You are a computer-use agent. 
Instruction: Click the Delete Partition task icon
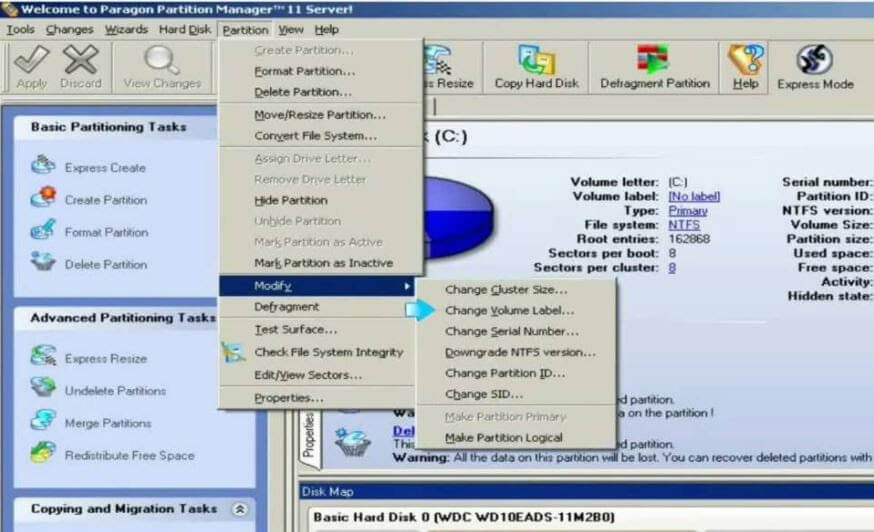click(x=43, y=262)
